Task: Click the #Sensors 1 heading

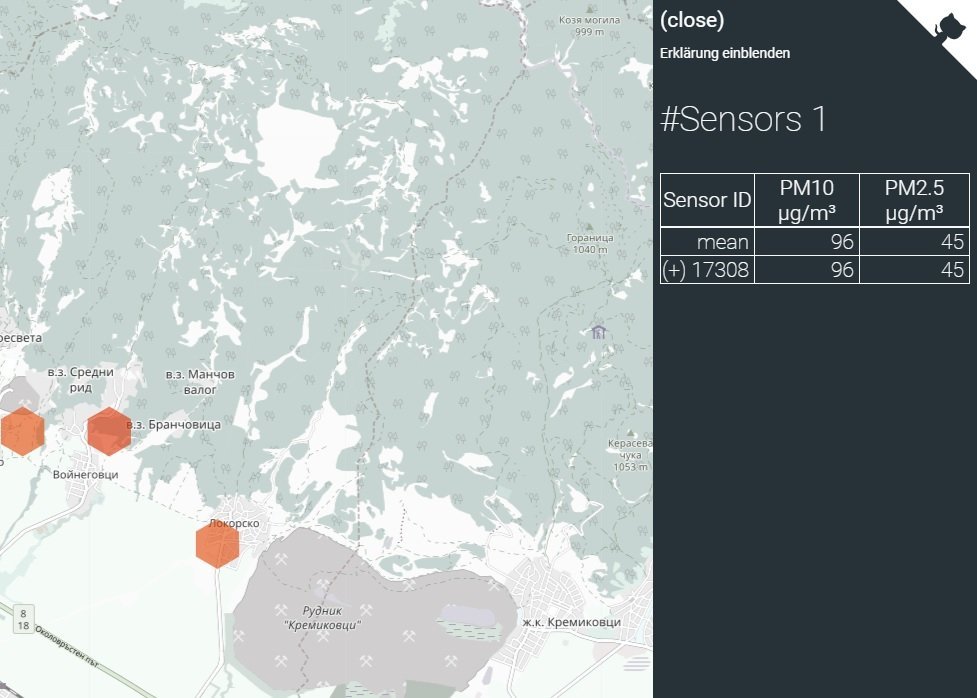Action: tap(744, 119)
